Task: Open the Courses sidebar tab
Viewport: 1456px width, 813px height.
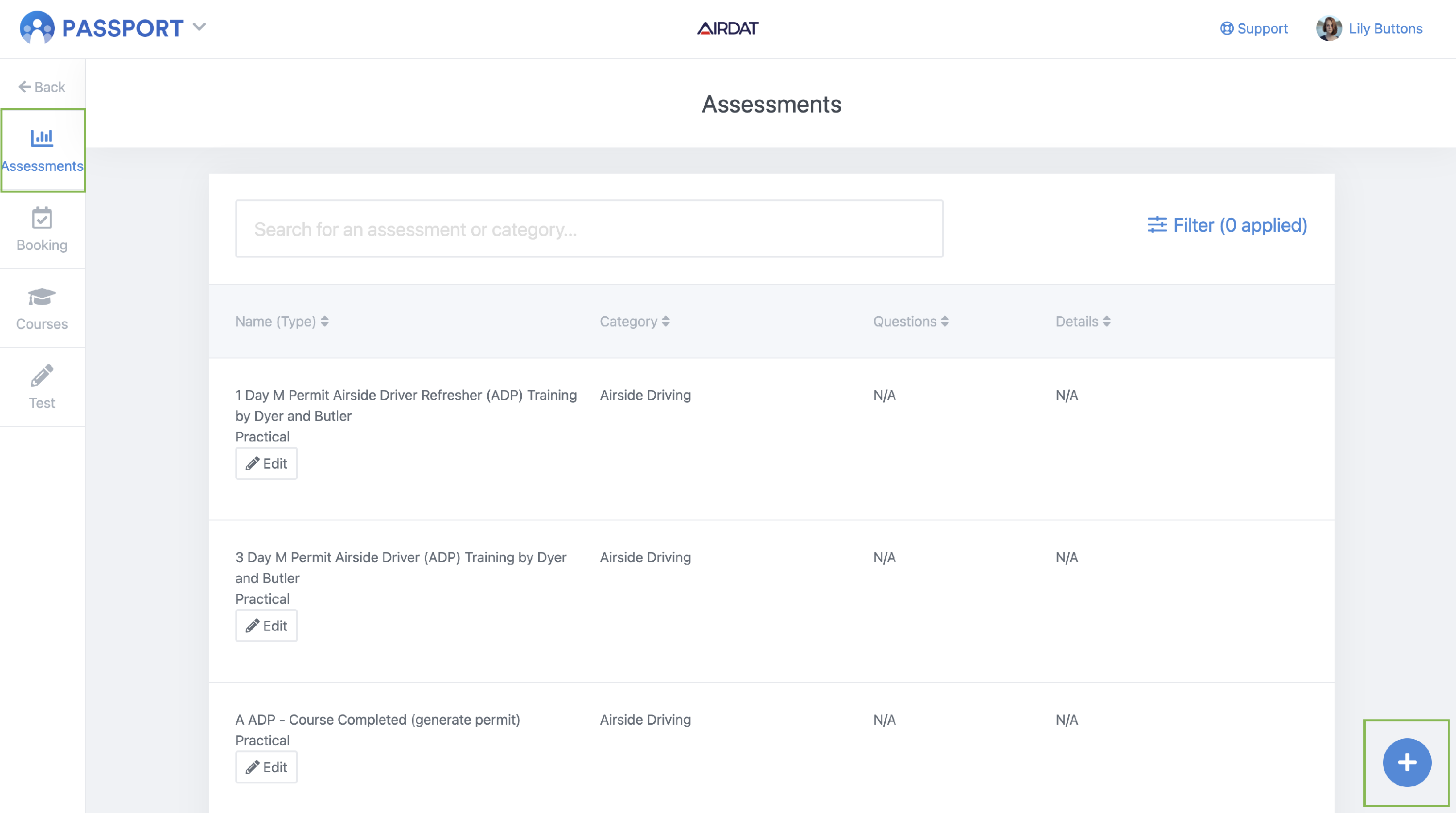Action: [x=42, y=309]
